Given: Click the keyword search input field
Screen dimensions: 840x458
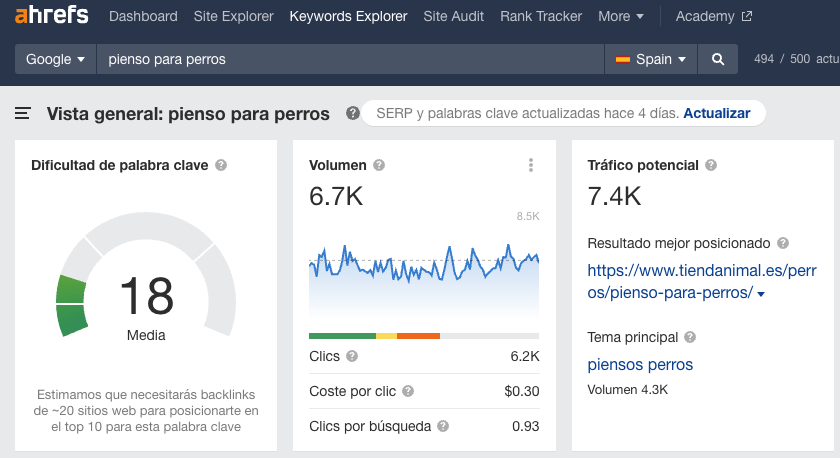Looking at the screenshot, I should coord(350,59).
